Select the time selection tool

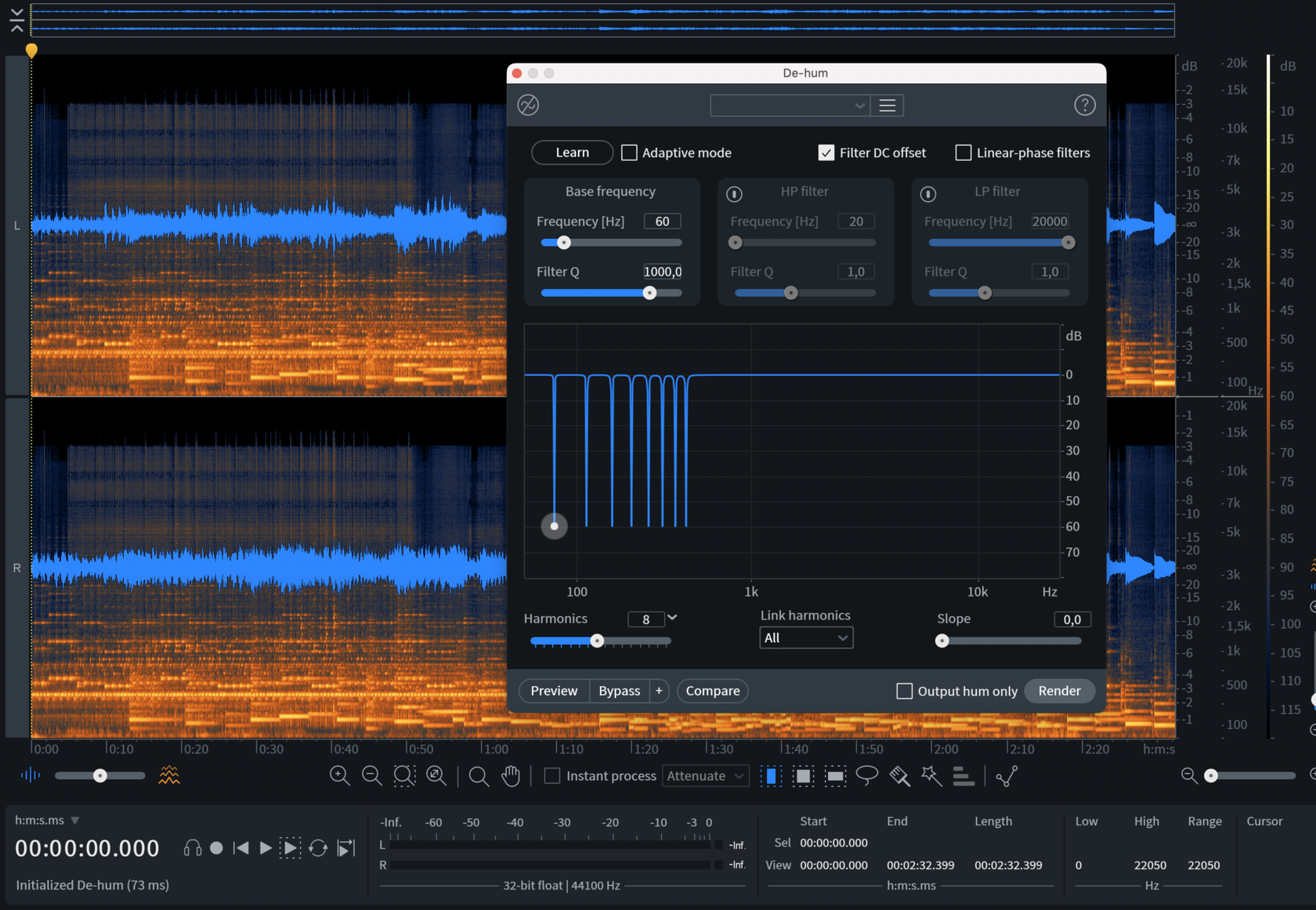point(771,775)
